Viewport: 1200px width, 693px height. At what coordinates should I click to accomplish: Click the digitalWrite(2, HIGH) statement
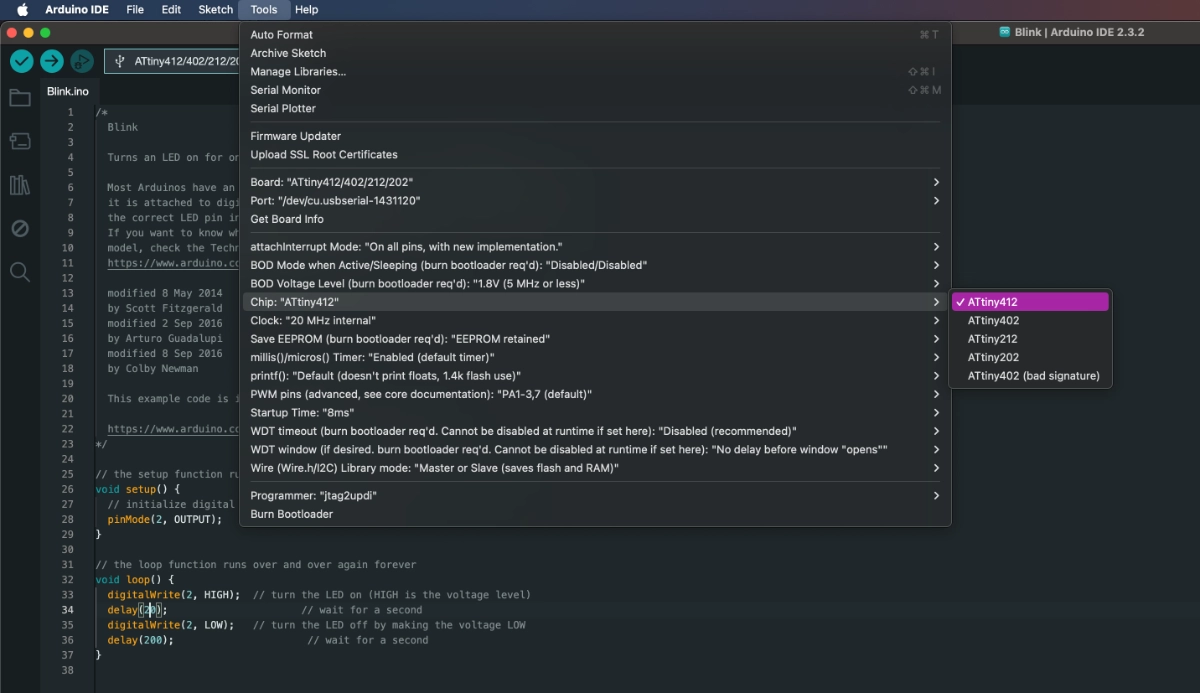[x=174, y=595]
